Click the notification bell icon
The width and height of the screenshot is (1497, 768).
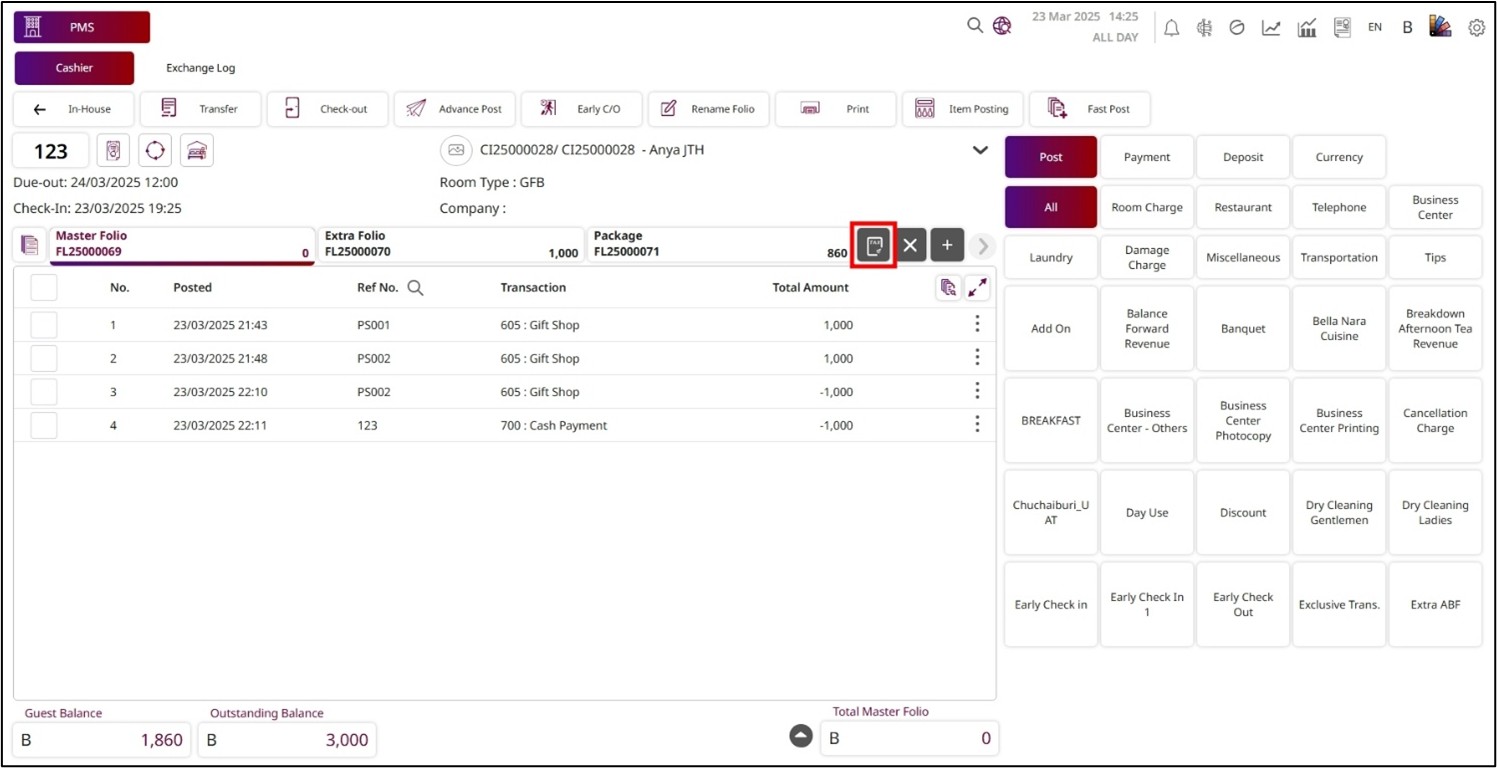[x=1172, y=28]
